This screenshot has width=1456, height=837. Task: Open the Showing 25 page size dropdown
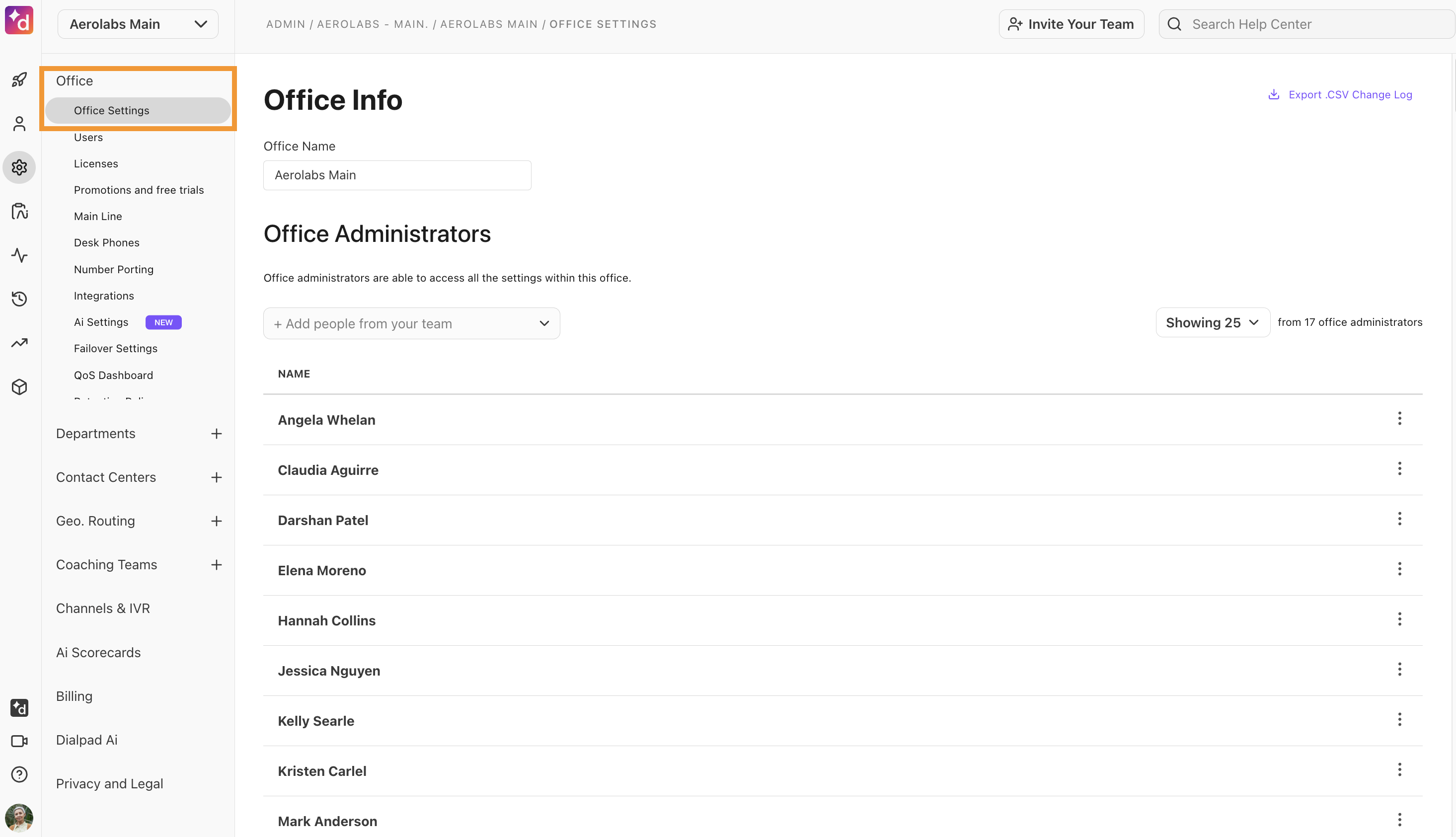[x=1213, y=322]
